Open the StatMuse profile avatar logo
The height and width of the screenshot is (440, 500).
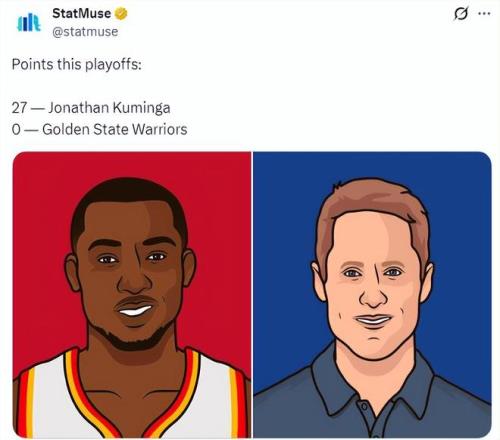[29, 23]
